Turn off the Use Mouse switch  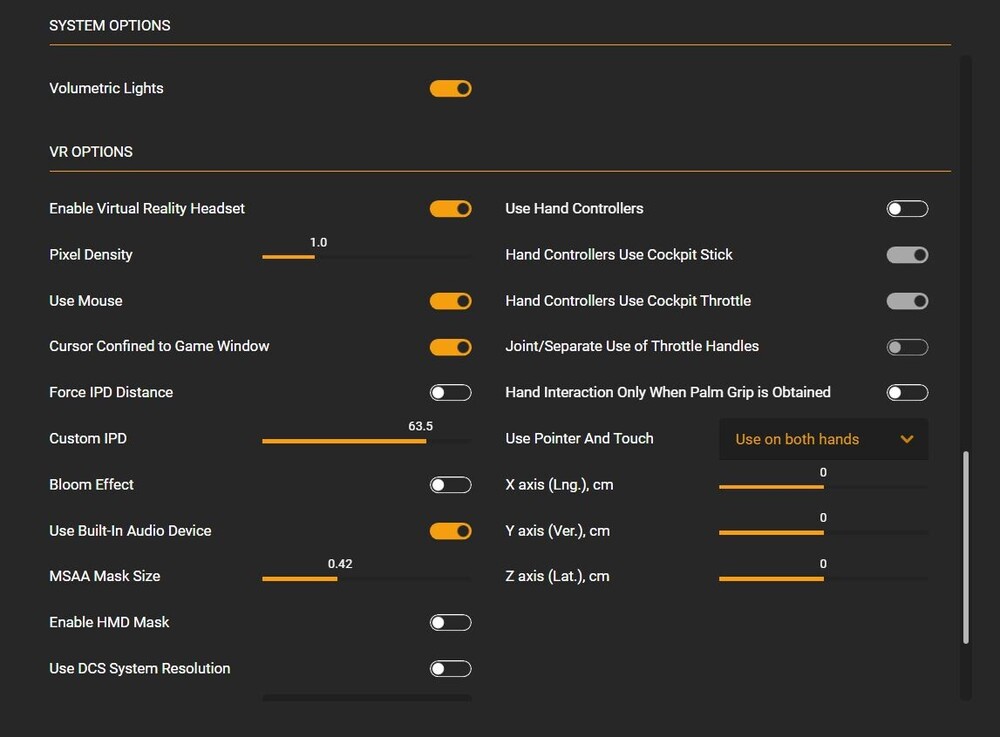[450, 301]
